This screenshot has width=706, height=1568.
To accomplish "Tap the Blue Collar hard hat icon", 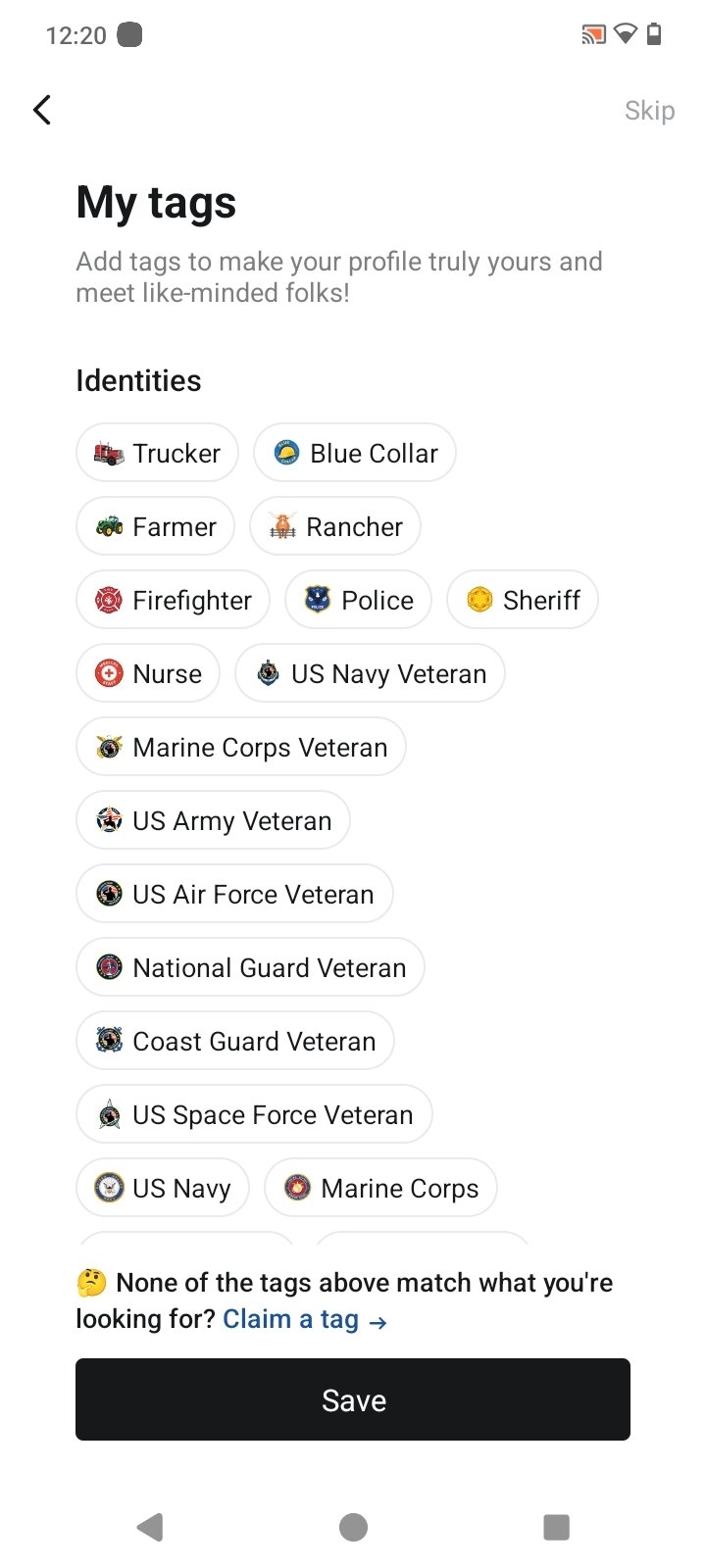I will [286, 453].
